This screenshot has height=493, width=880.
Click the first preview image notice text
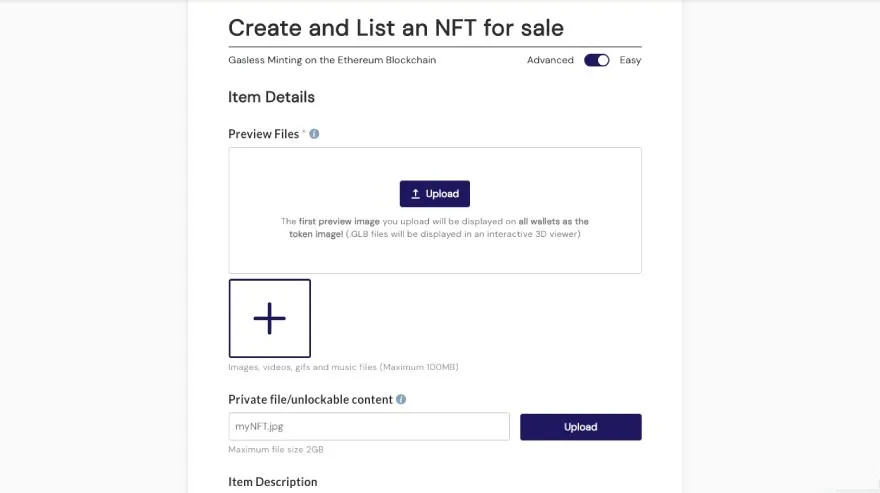(x=435, y=227)
